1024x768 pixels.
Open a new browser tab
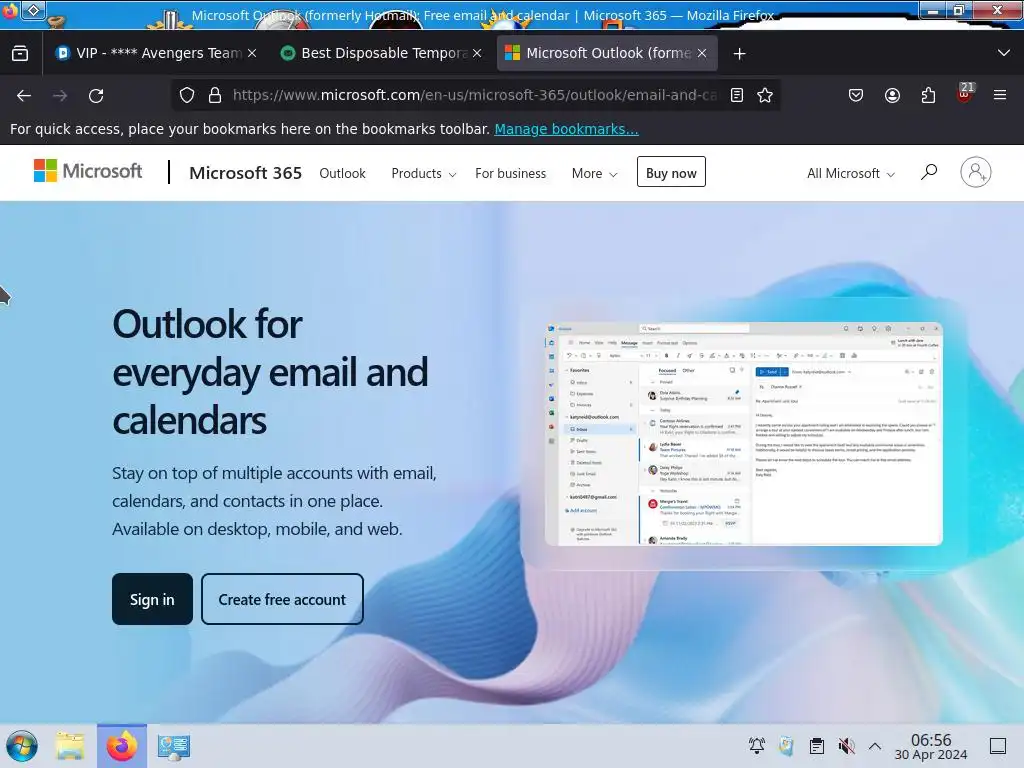click(739, 54)
